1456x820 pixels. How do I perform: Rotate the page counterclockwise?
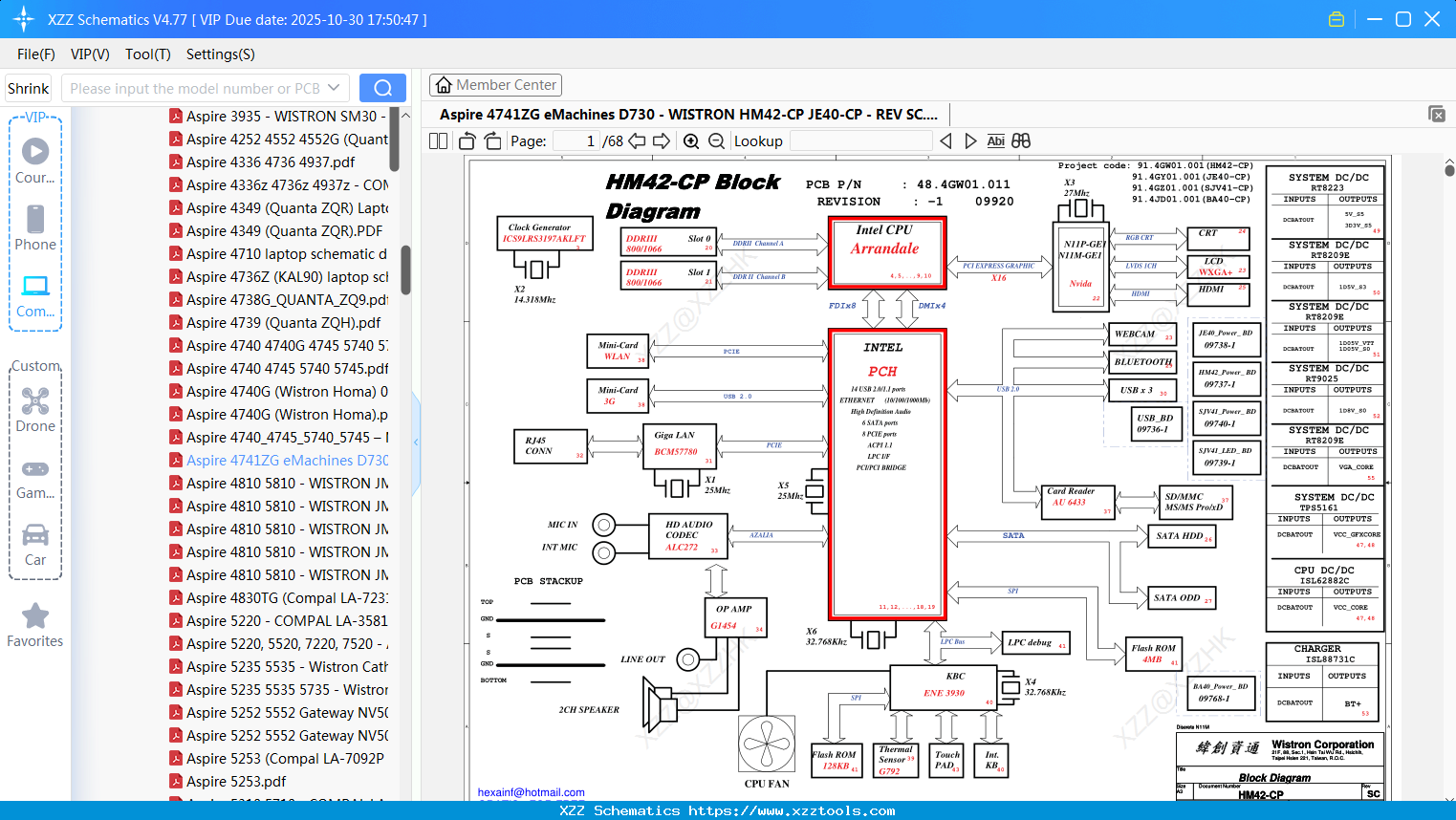click(x=467, y=141)
